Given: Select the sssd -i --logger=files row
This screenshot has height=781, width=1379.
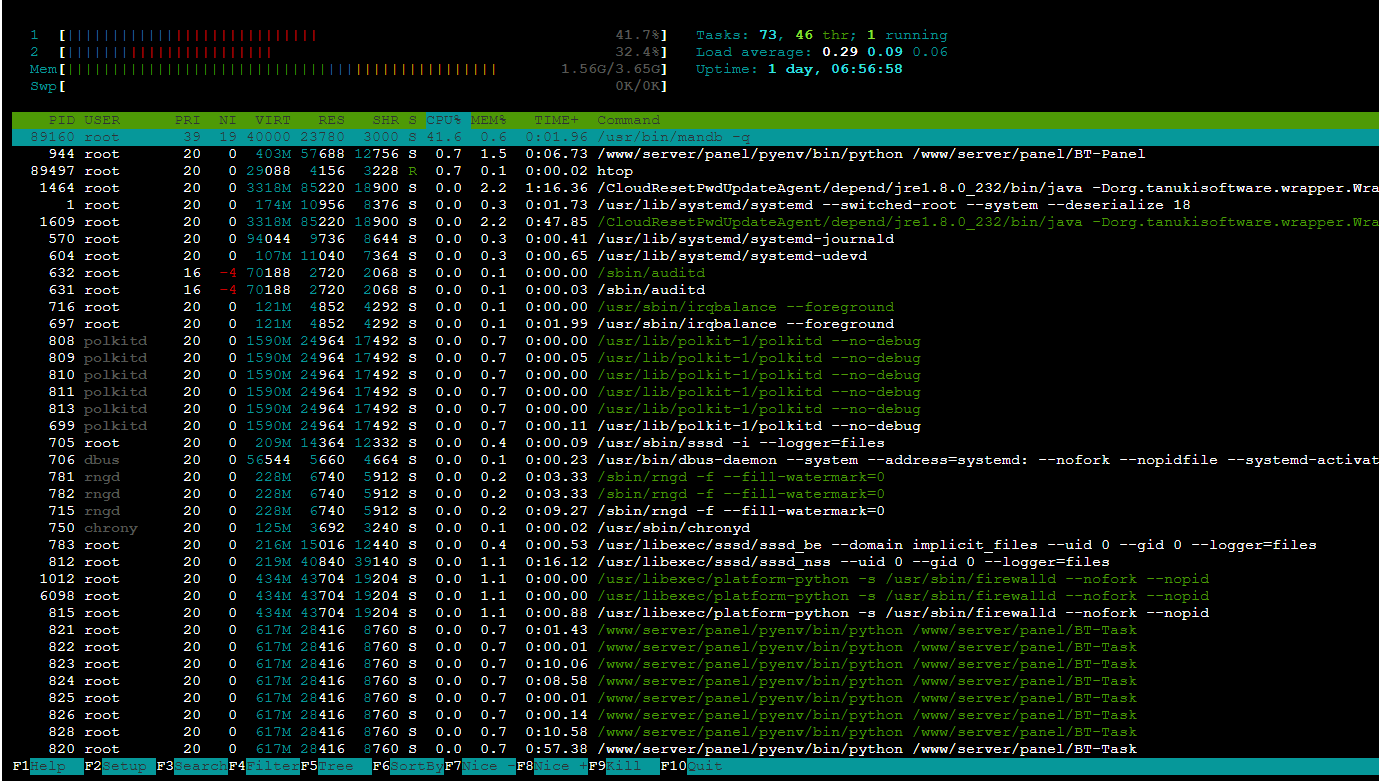Looking at the screenshot, I should 695,443.
